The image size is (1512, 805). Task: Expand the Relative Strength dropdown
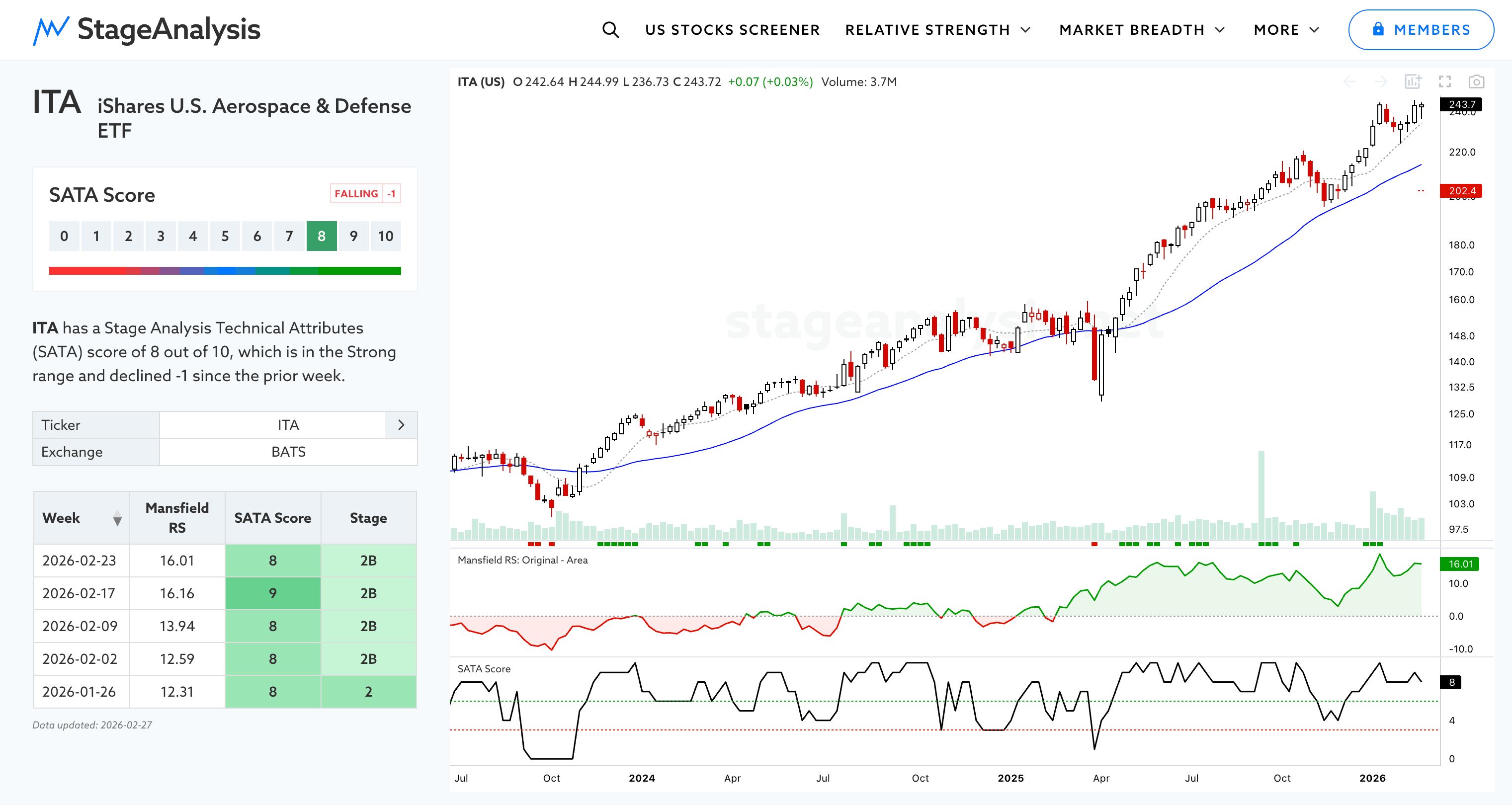pos(937,30)
